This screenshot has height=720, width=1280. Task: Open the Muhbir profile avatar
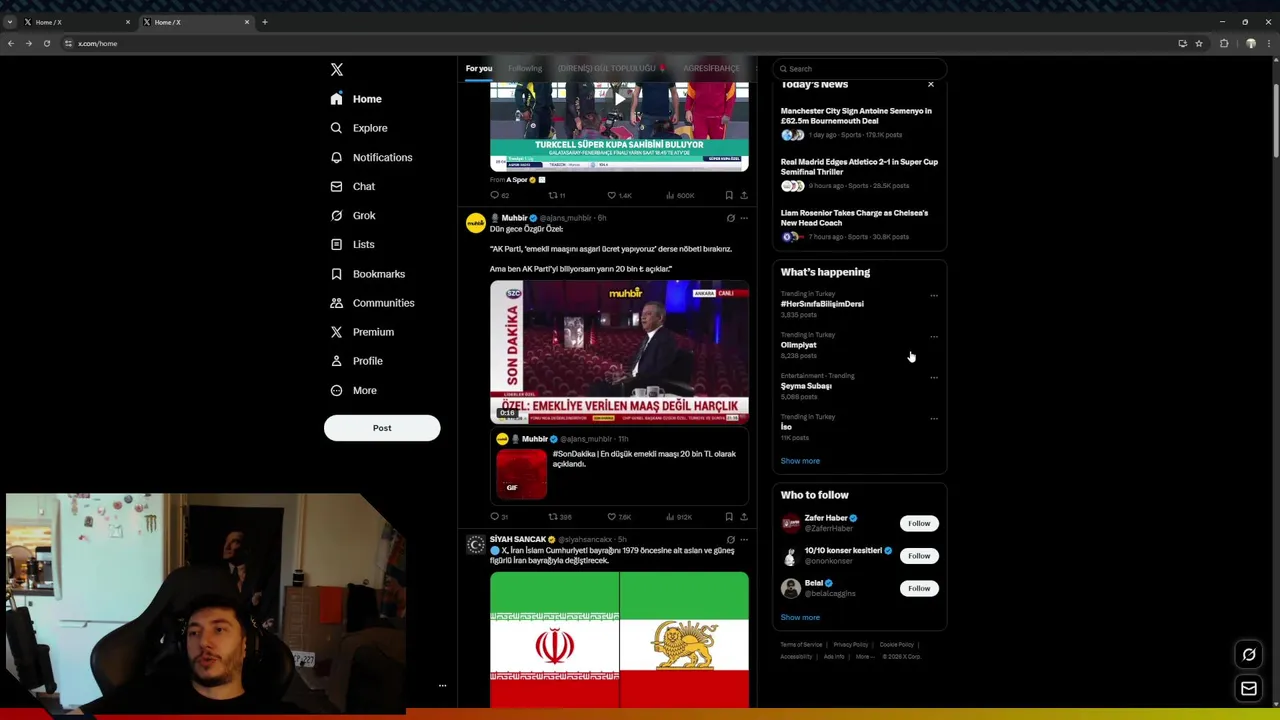click(475, 224)
